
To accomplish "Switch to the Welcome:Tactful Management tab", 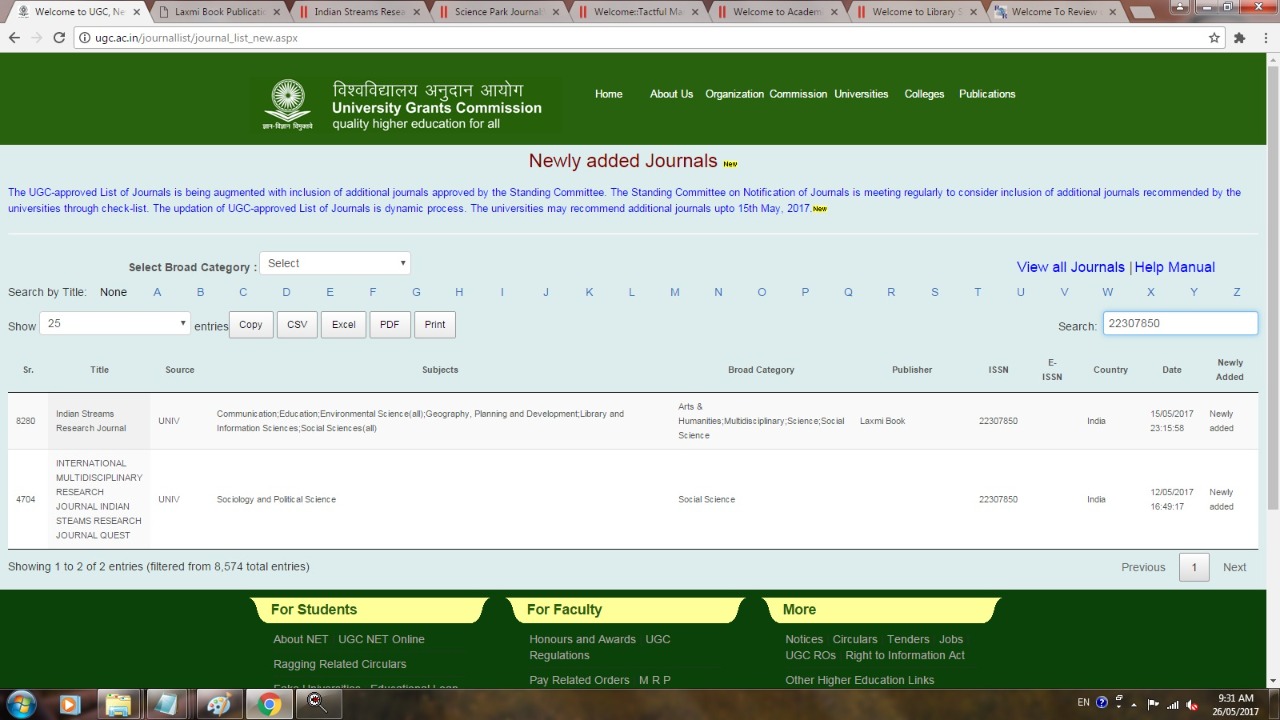I will coord(637,12).
